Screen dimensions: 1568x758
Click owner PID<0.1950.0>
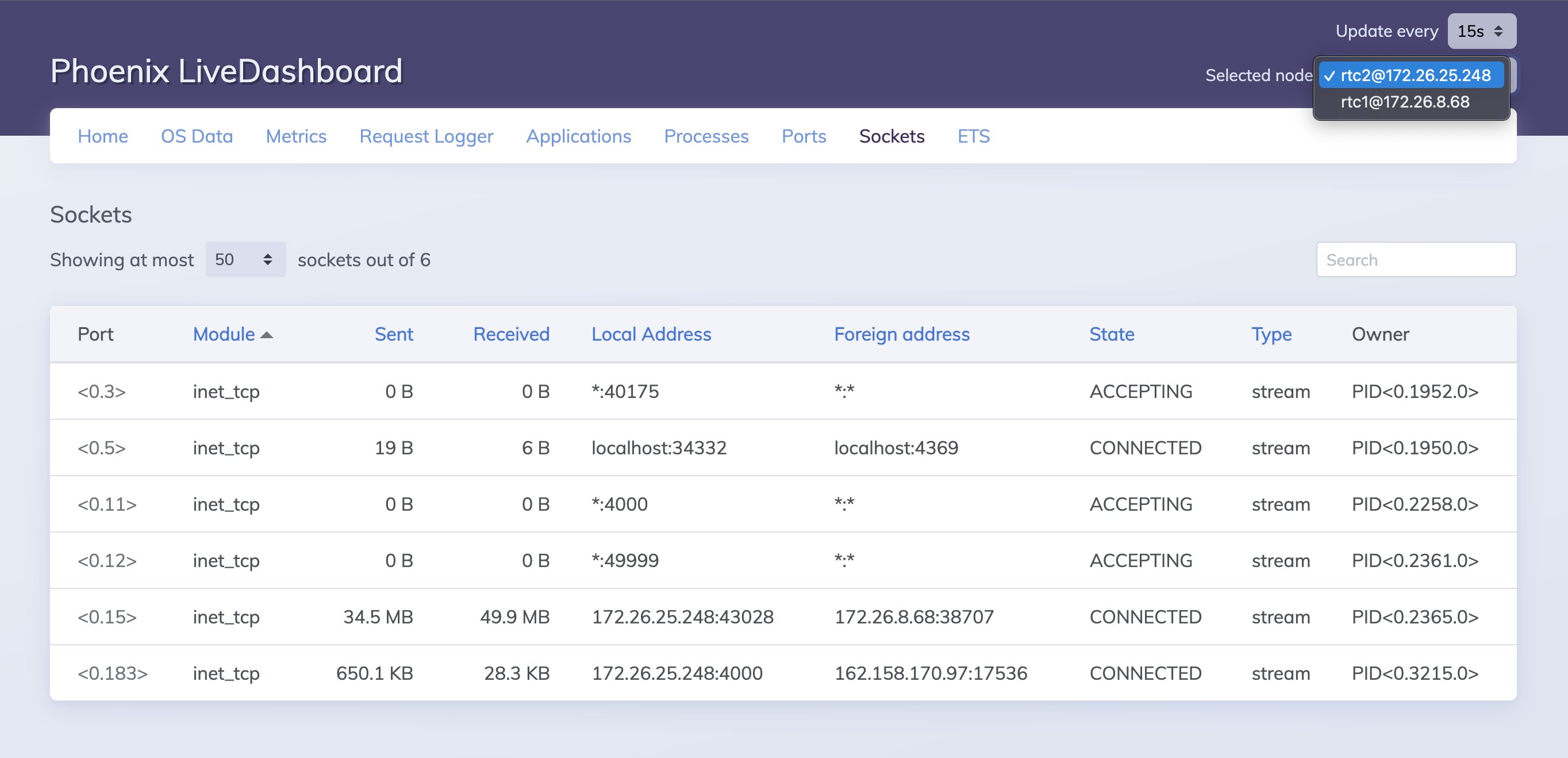coord(1415,448)
